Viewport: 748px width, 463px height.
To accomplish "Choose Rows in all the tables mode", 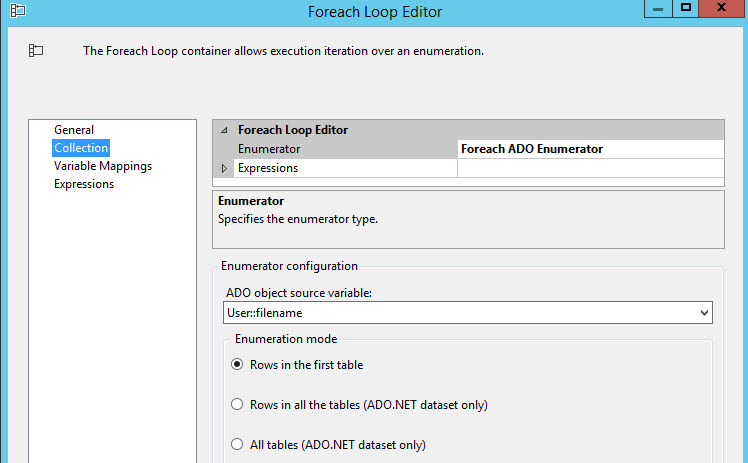I will (237, 405).
